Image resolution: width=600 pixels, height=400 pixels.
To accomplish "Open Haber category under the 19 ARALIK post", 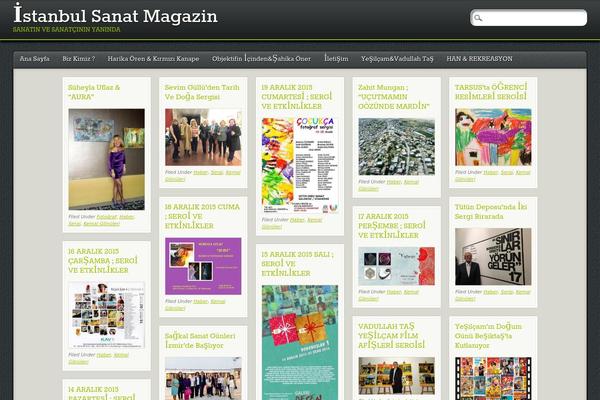I will pyautogui.click(x=297, y=220).
